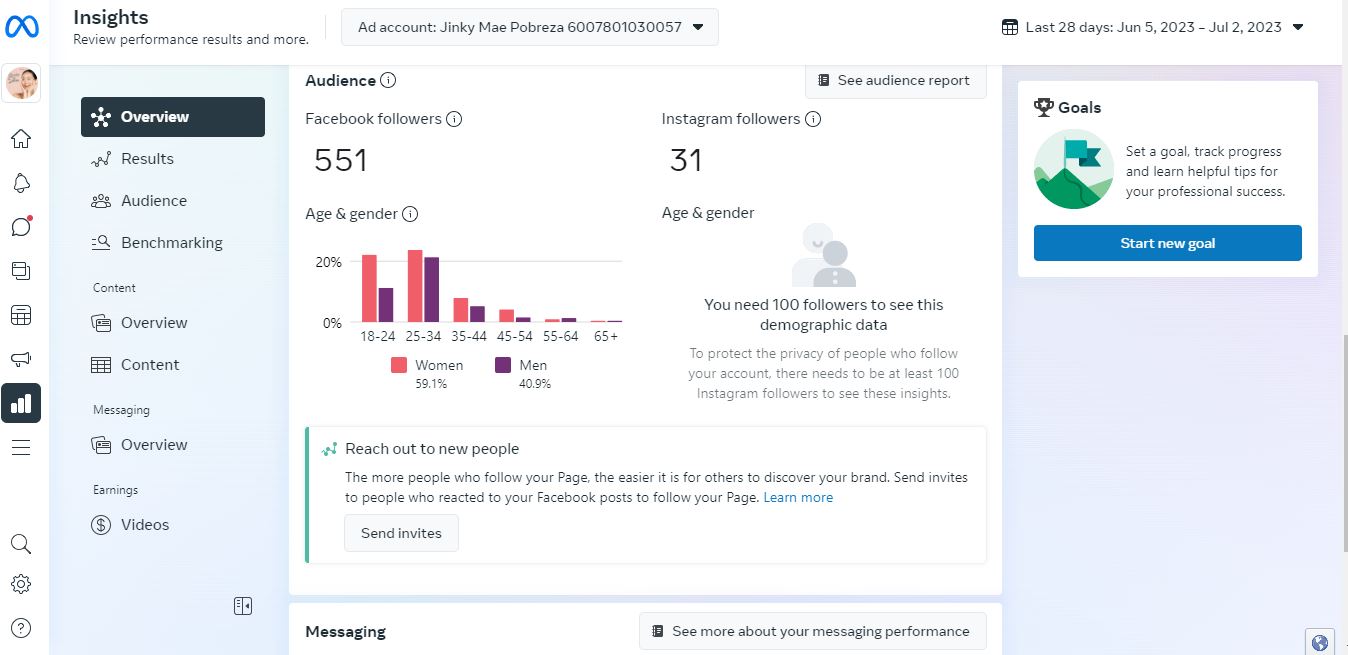The height and width of the screenshot is (655, 1348).
Task: Open Ads megaphone icon
Action: (x=21, y=359)
